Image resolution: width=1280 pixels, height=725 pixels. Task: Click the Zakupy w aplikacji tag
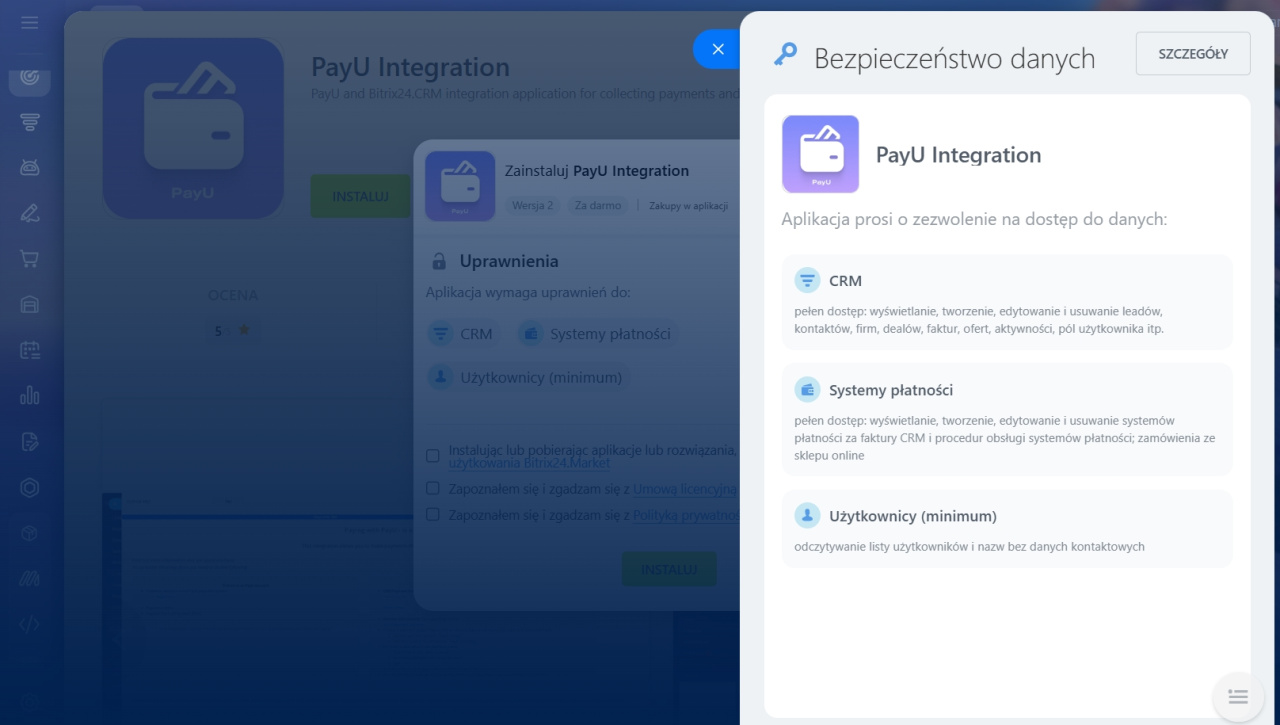688,205
